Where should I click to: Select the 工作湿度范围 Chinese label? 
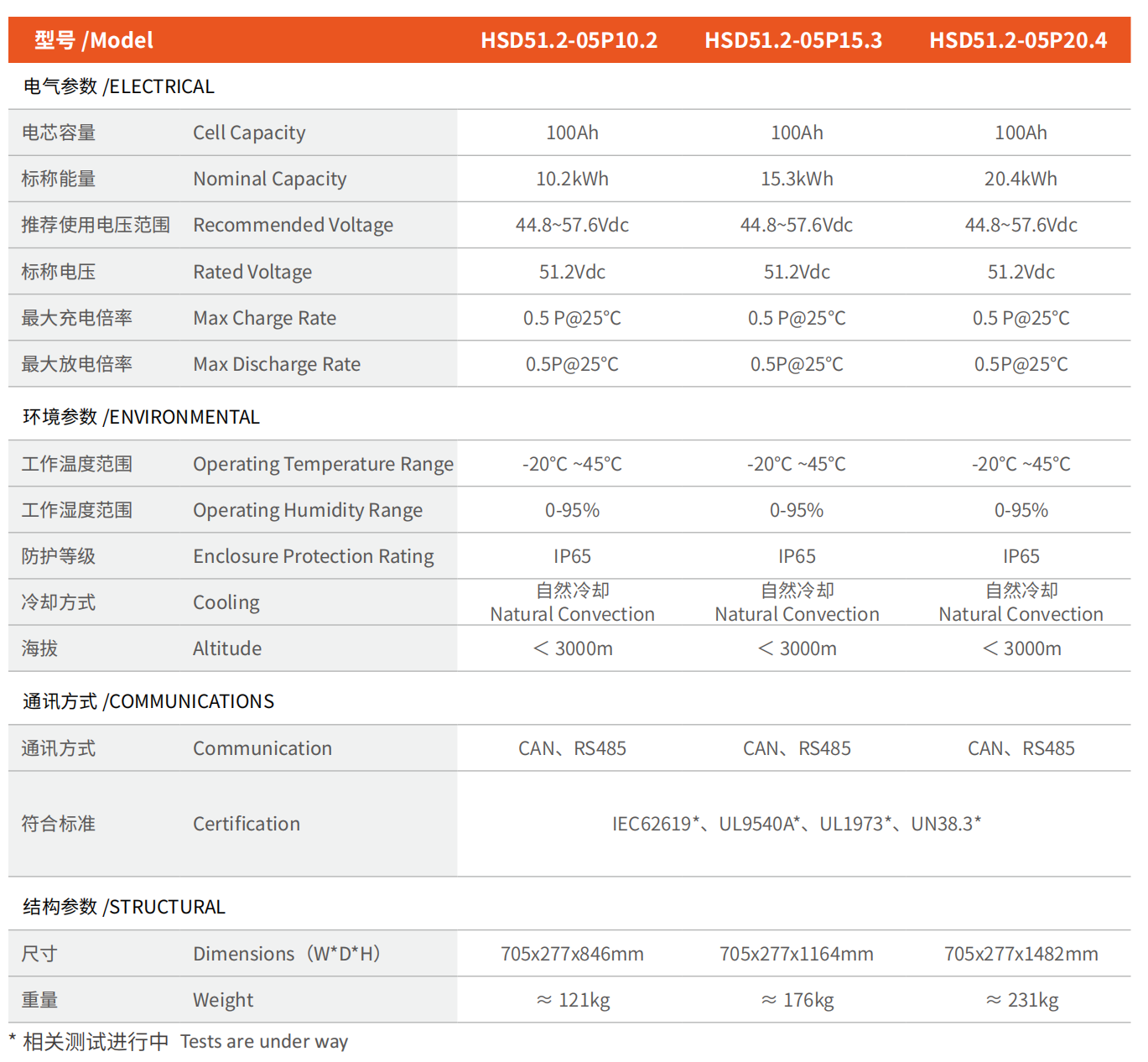click(x=77, y=510)
